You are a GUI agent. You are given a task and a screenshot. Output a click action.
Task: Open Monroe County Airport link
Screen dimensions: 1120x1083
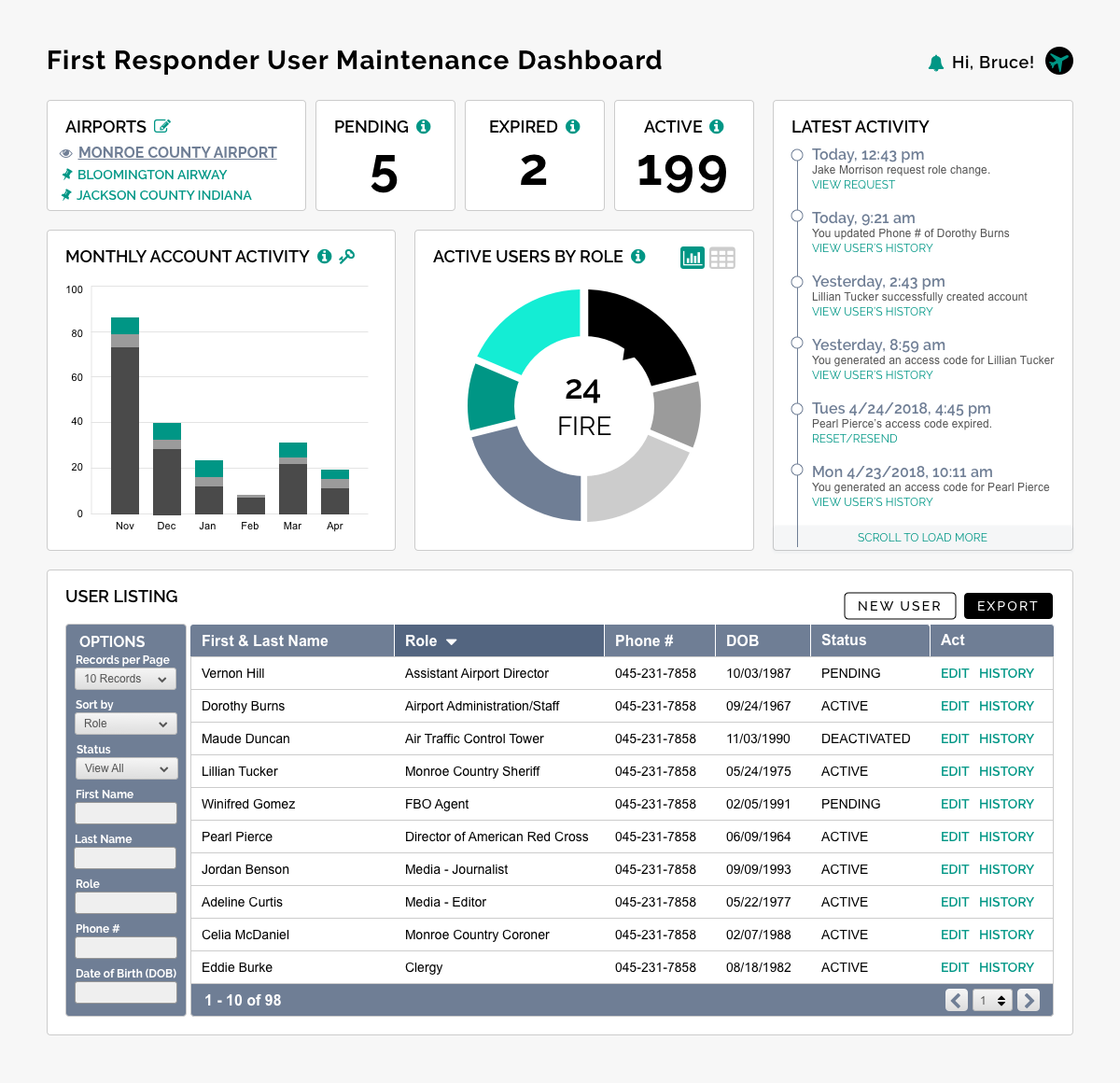click(177, 152)
